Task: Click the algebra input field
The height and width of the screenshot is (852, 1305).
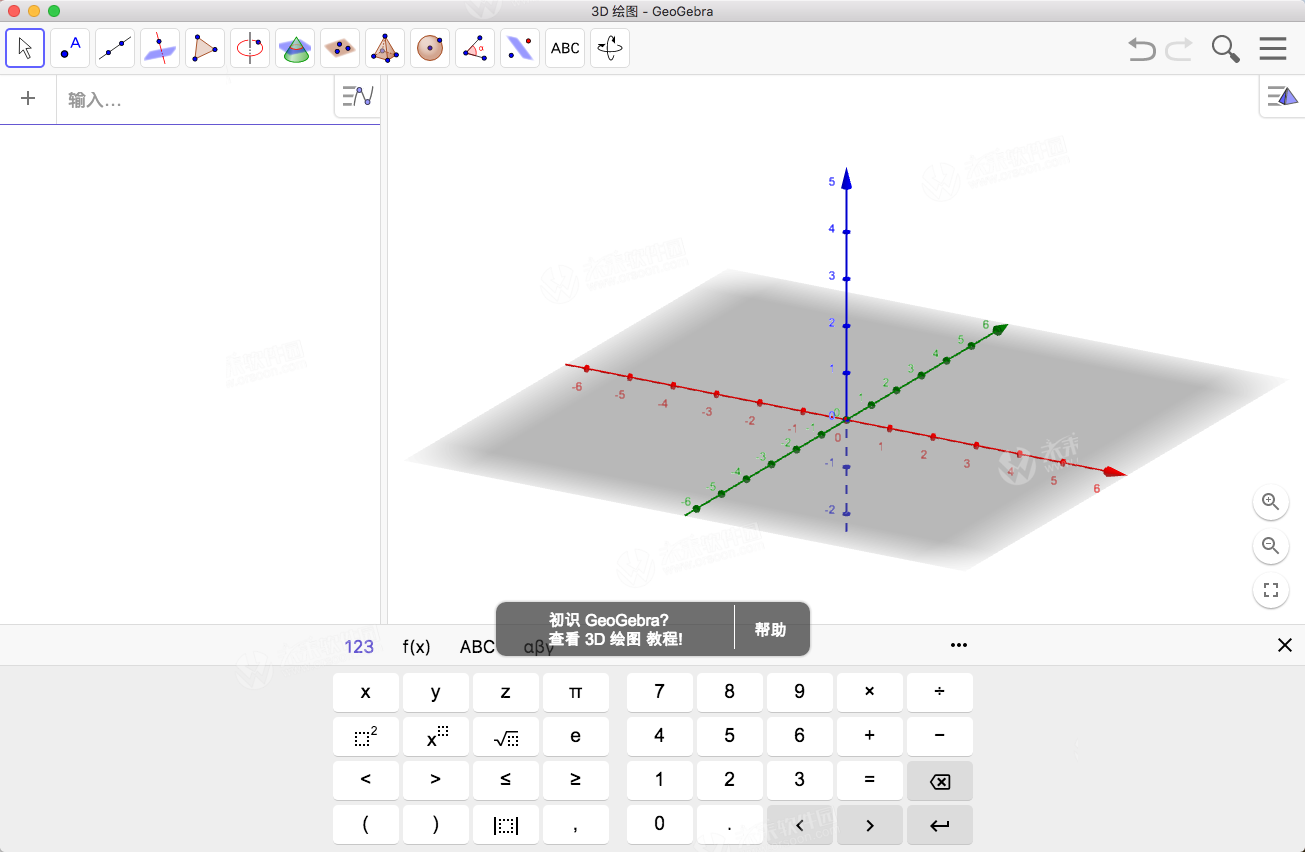Action: tap(195, 99)
